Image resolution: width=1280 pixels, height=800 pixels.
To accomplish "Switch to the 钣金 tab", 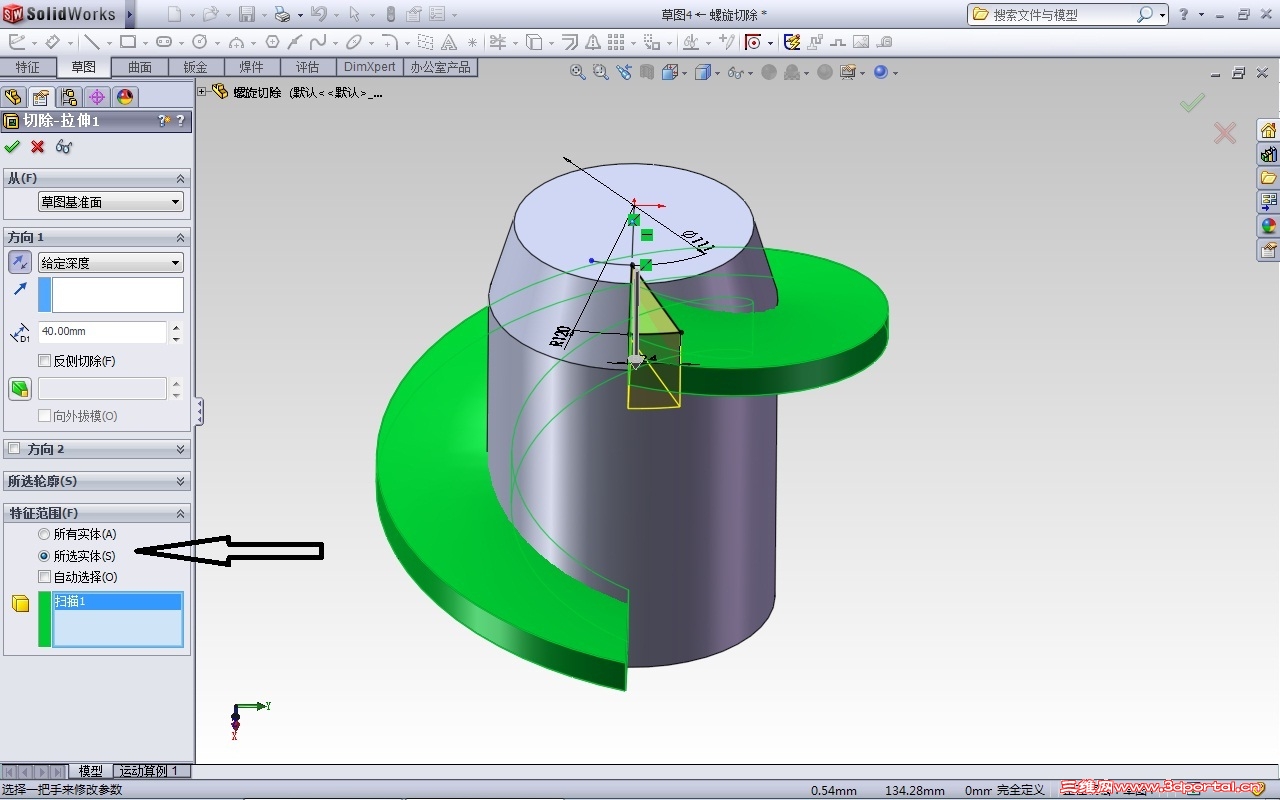I will [x=196, y=67].
